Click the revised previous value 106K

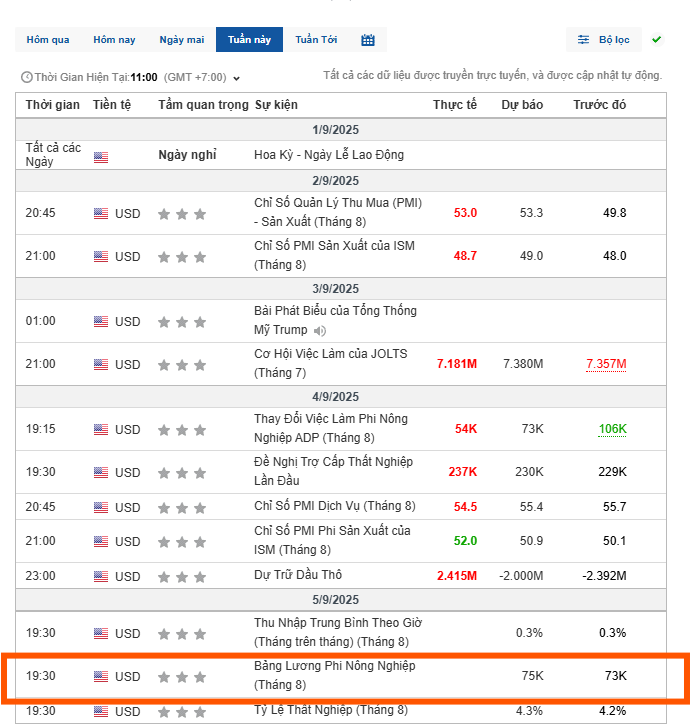tap(612, 429)
